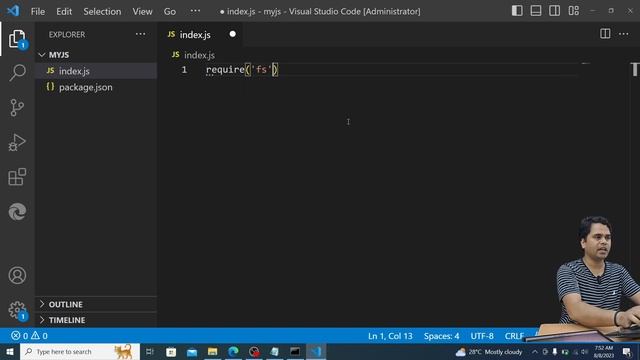Screen dimensions: 640x360
Task: Collapse the MYJS folder section
Action: pos(96,55)
